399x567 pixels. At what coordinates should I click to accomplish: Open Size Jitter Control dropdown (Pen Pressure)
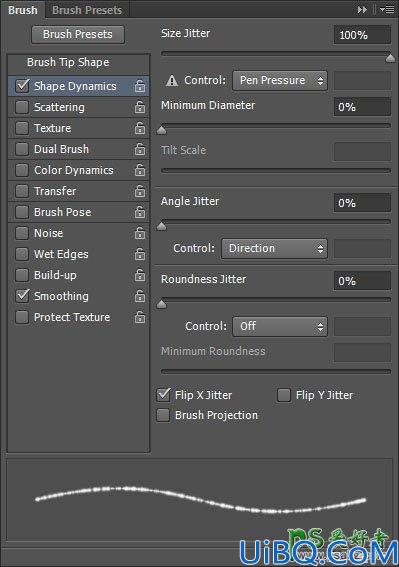[280, 80]
